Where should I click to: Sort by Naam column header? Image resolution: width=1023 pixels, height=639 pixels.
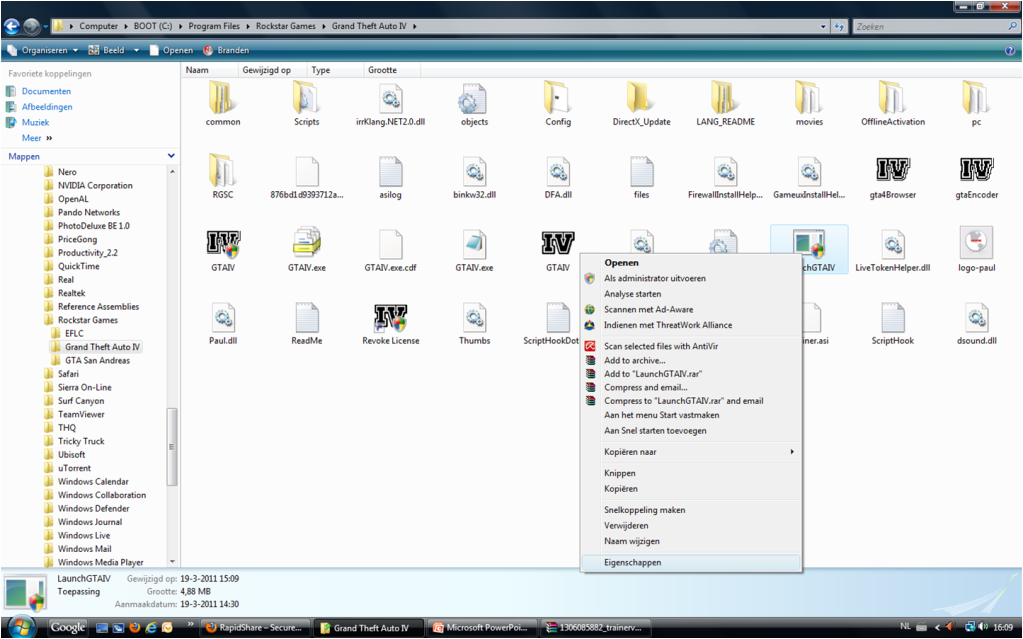pyautogui.click(x=209, y=70)
